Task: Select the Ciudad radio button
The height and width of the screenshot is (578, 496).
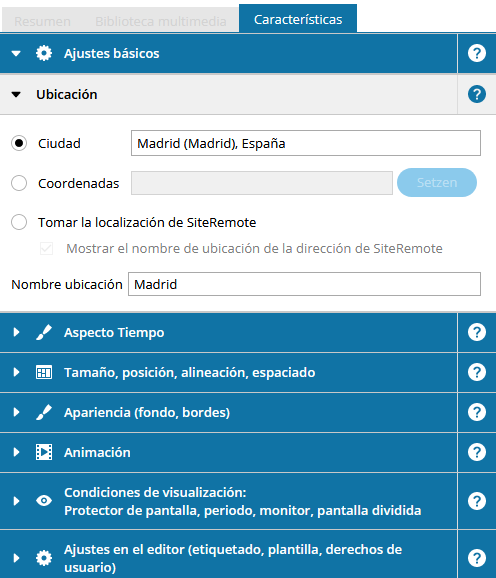Action: pyautogui.click(x=19, y=143)
